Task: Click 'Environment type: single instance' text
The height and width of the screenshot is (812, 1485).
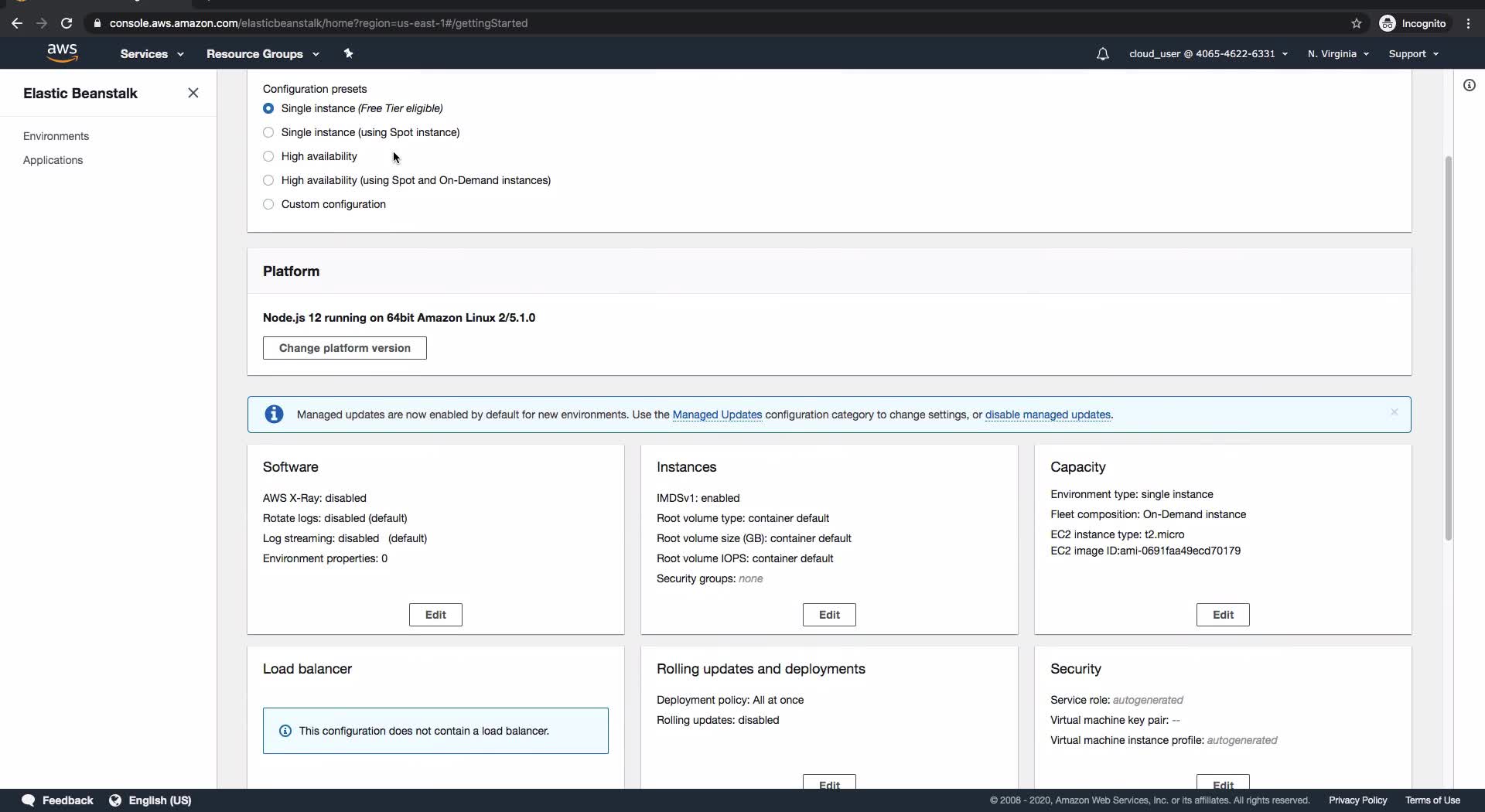Action: (x=1132, y=494)
